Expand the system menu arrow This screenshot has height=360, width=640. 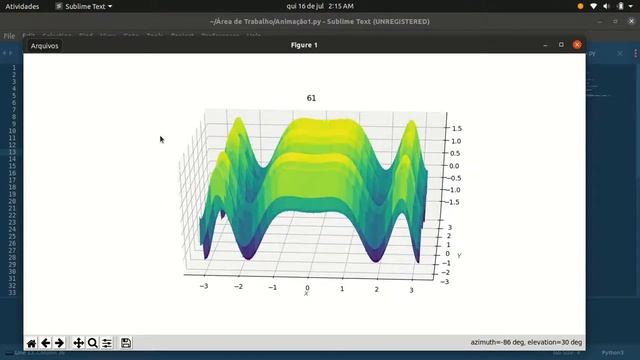pos(631,6)
